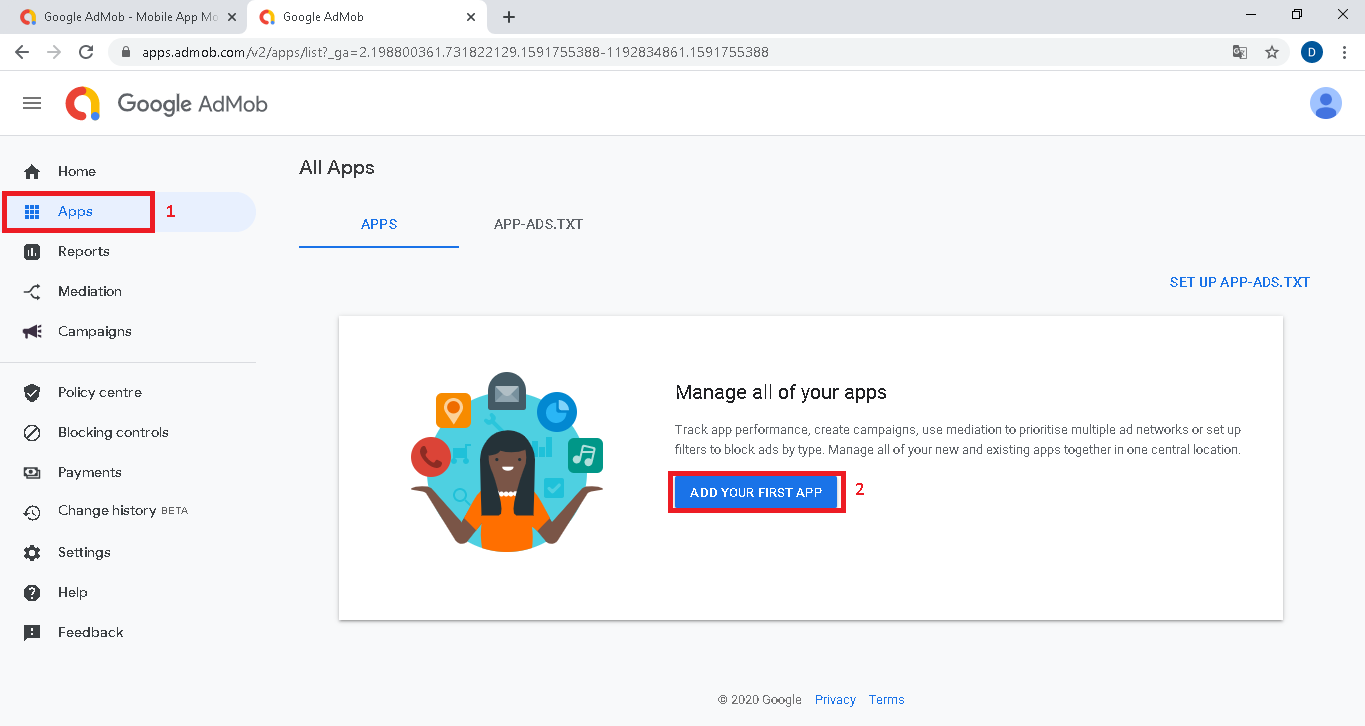Open the translate page icon
1365x726 pixels.
[1240, 52]
